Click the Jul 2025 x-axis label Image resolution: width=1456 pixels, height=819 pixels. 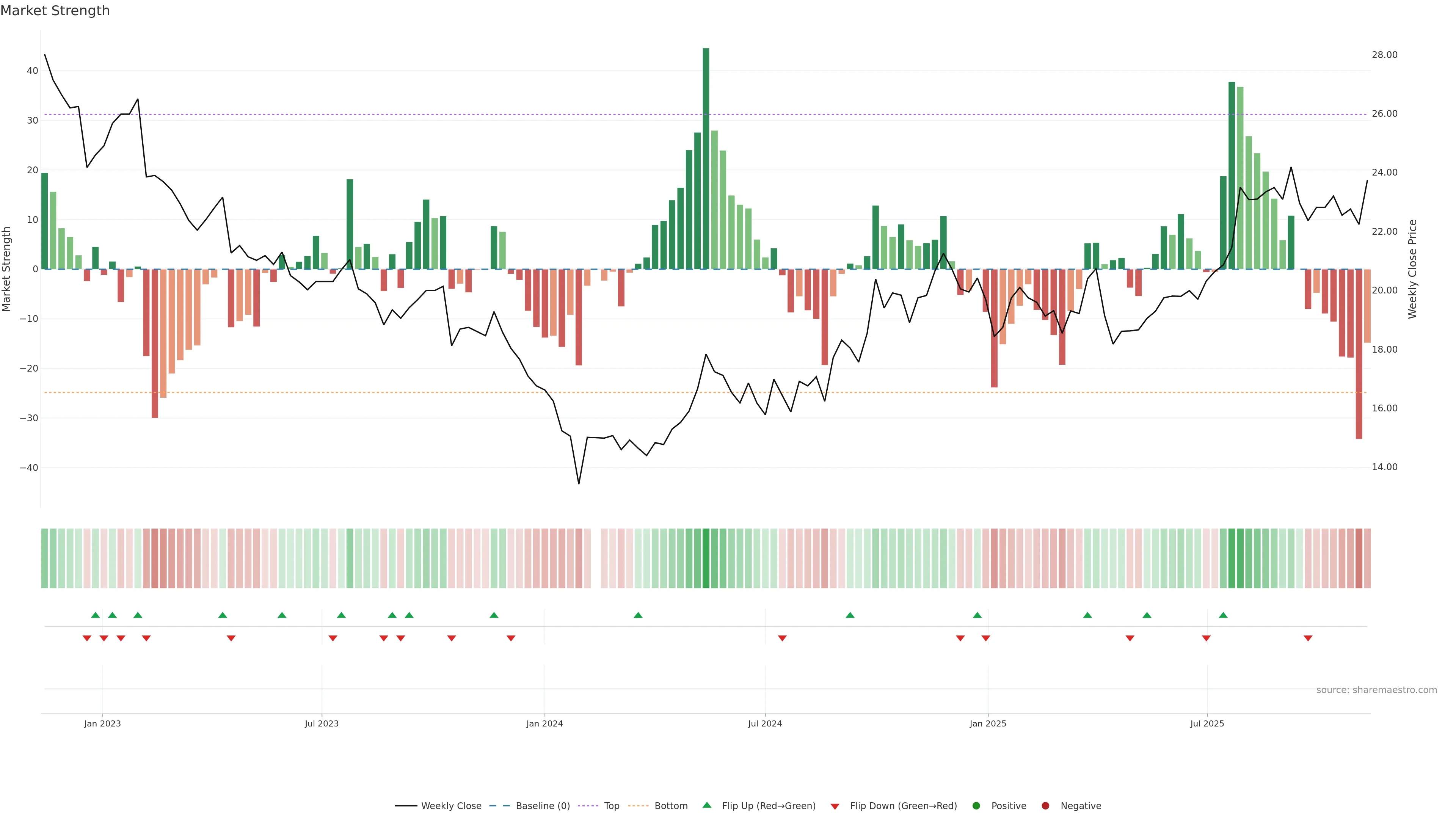coord(1207,723)
